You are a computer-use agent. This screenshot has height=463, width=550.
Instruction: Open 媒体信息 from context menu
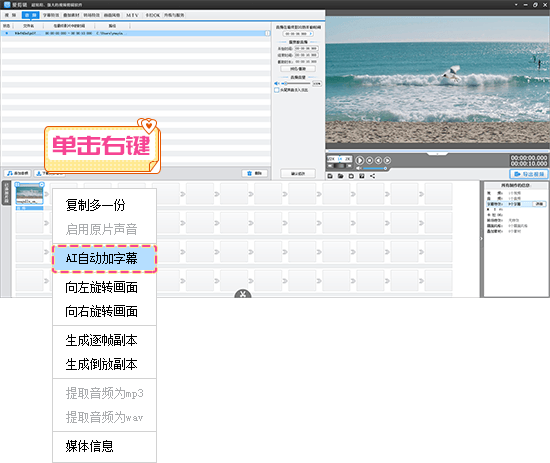click(x=104, y=446)
